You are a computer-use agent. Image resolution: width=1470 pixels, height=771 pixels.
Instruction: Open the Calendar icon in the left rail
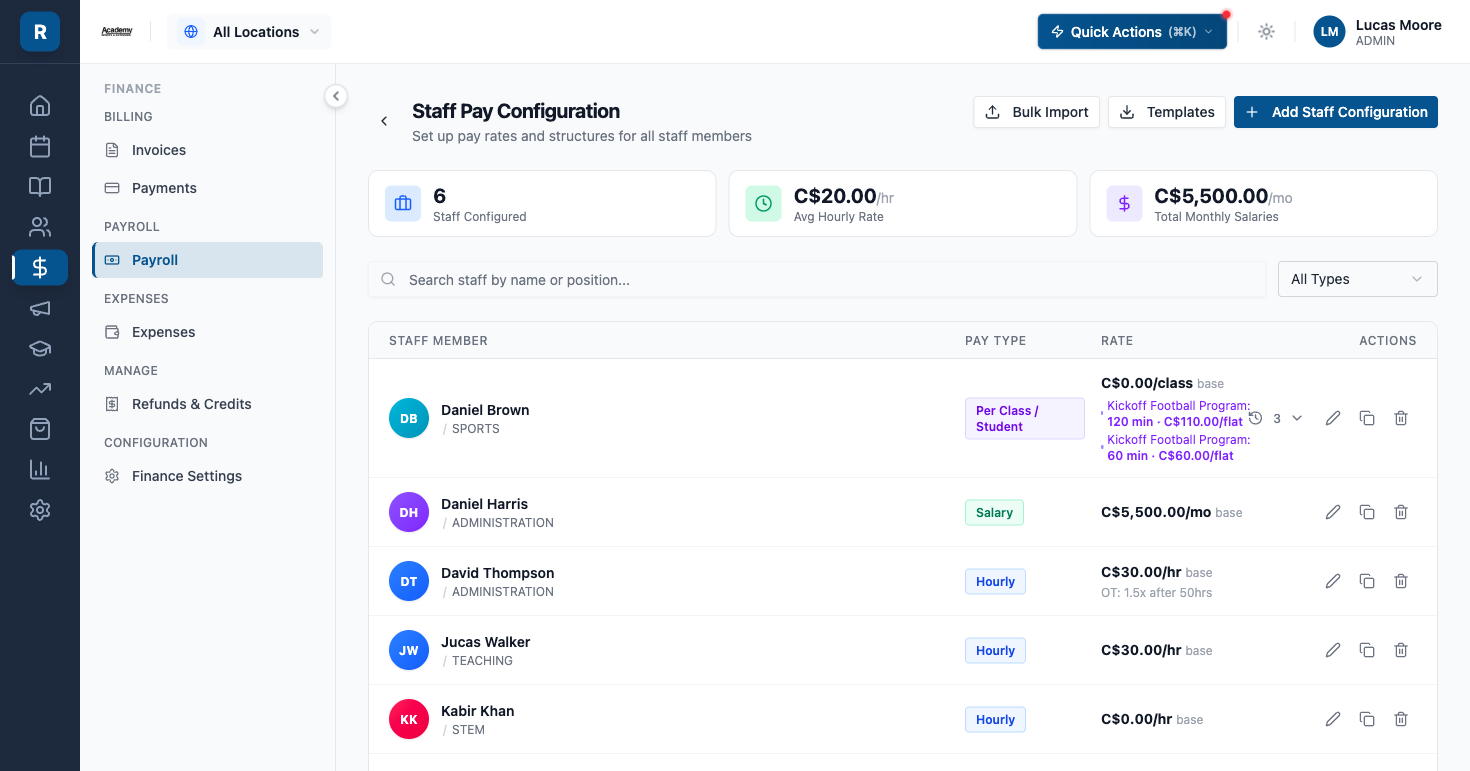click(40, 146)
